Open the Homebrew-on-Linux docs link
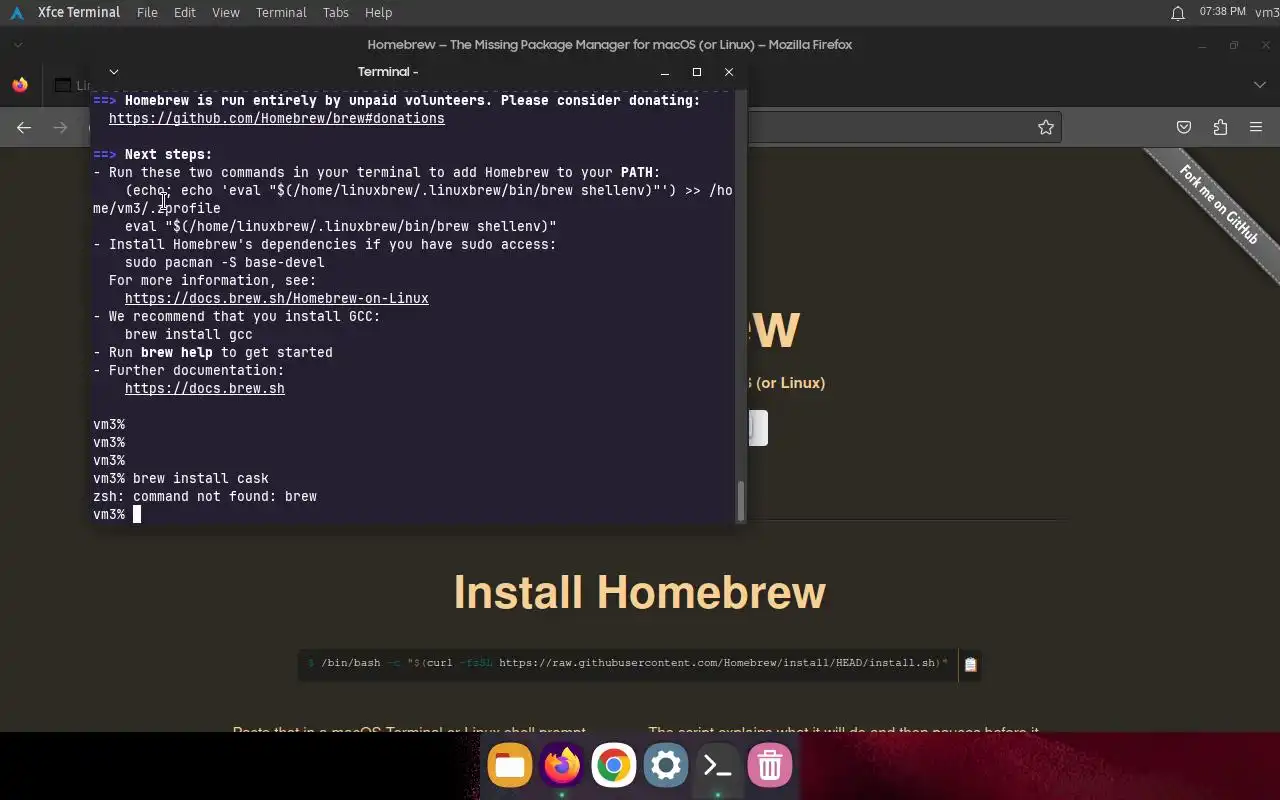The width and height of the screenshot is (1280, 800). coord(277,298)
